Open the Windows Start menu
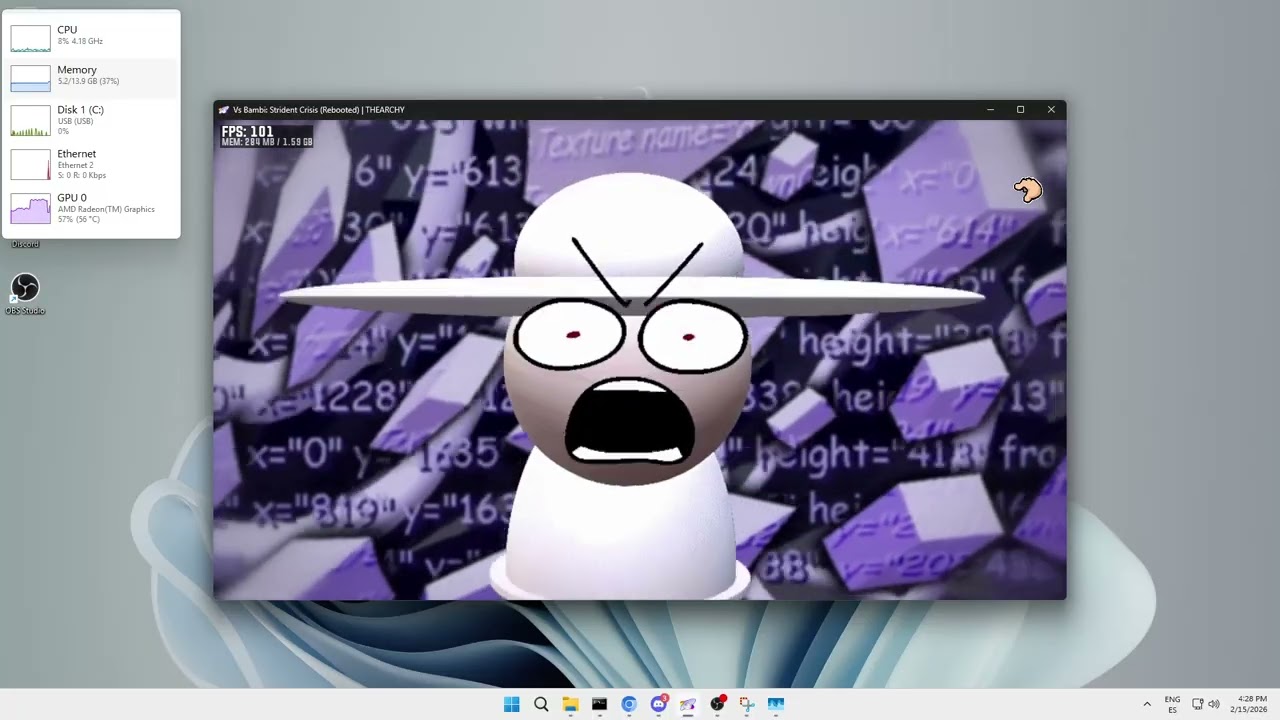1280x720 pixels. [x=512, y=704]
